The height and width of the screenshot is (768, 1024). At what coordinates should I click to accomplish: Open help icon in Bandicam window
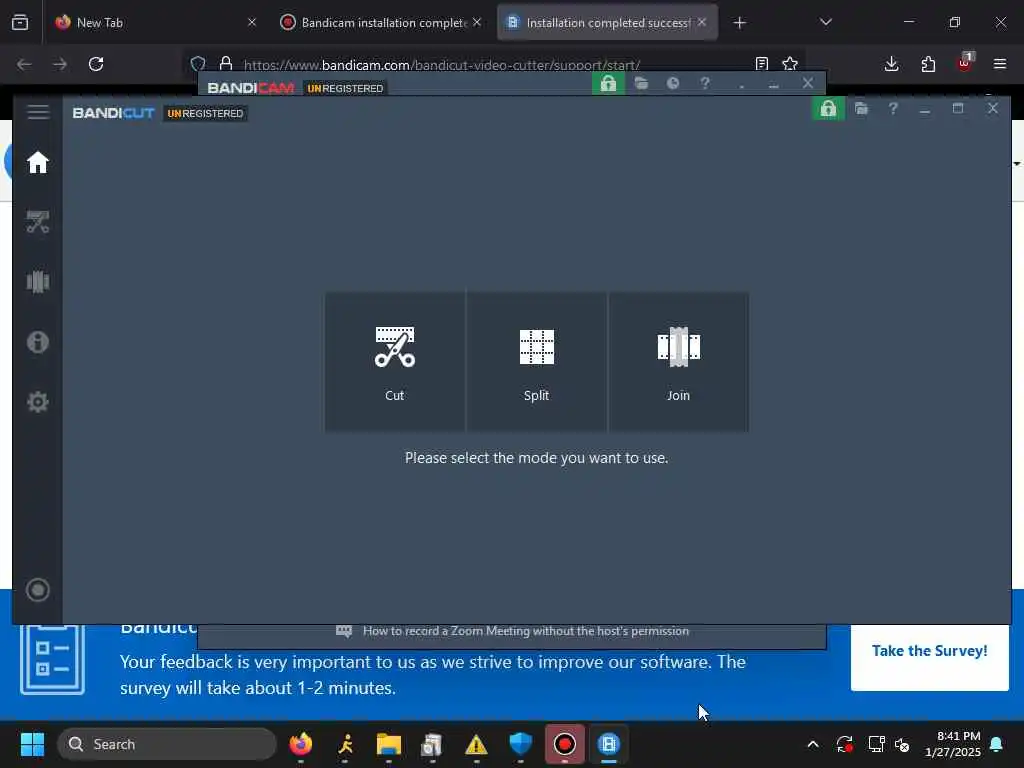point(705,84)
